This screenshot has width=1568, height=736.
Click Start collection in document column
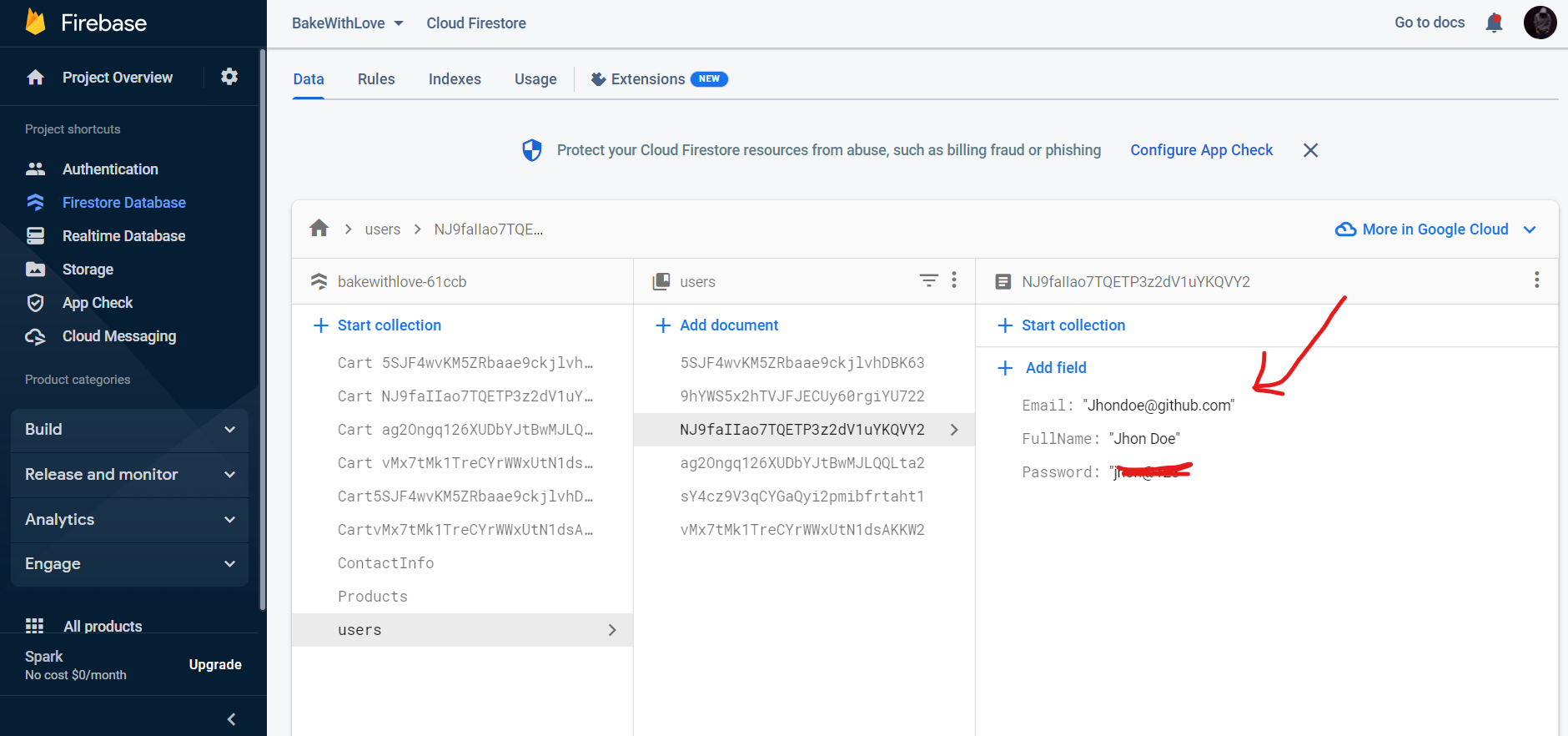pyautogui.click(x=1061, y=325)
